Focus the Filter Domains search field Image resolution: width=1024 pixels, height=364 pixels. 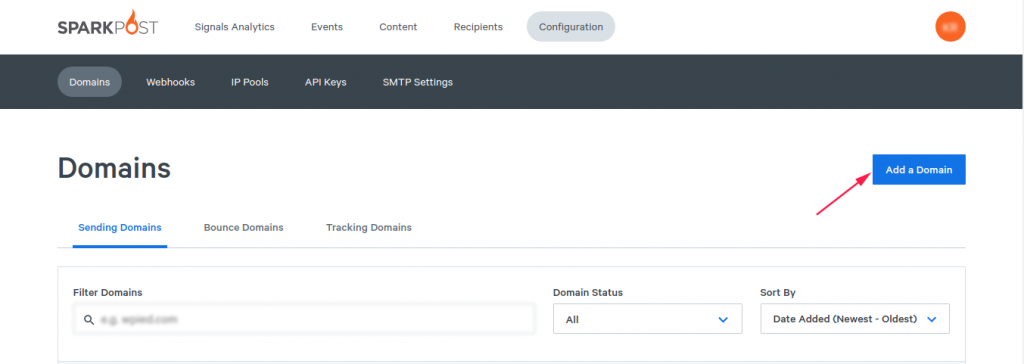coord(304,320)
